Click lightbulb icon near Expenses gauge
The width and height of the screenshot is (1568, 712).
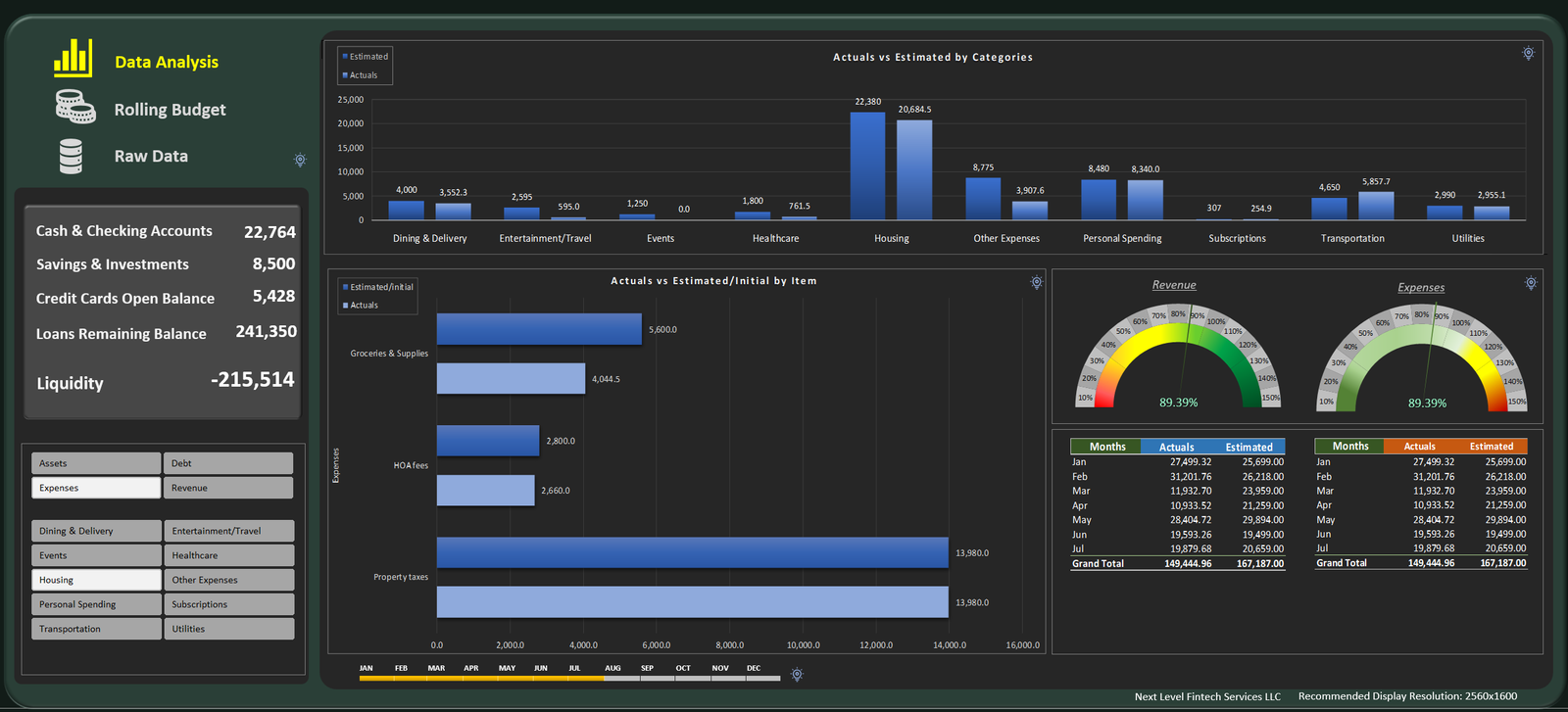click(1531, 283)
